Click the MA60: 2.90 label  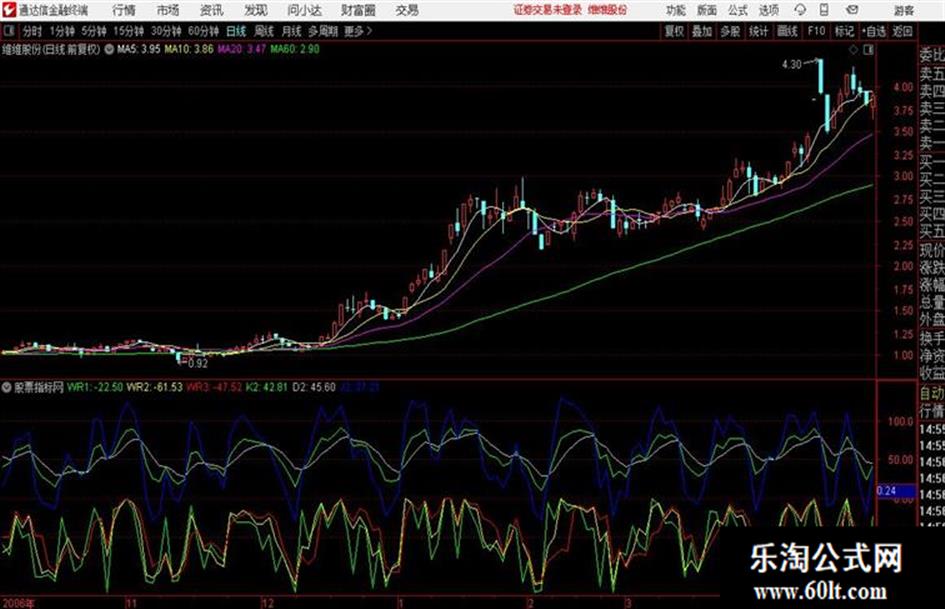[x=295, y=49]
